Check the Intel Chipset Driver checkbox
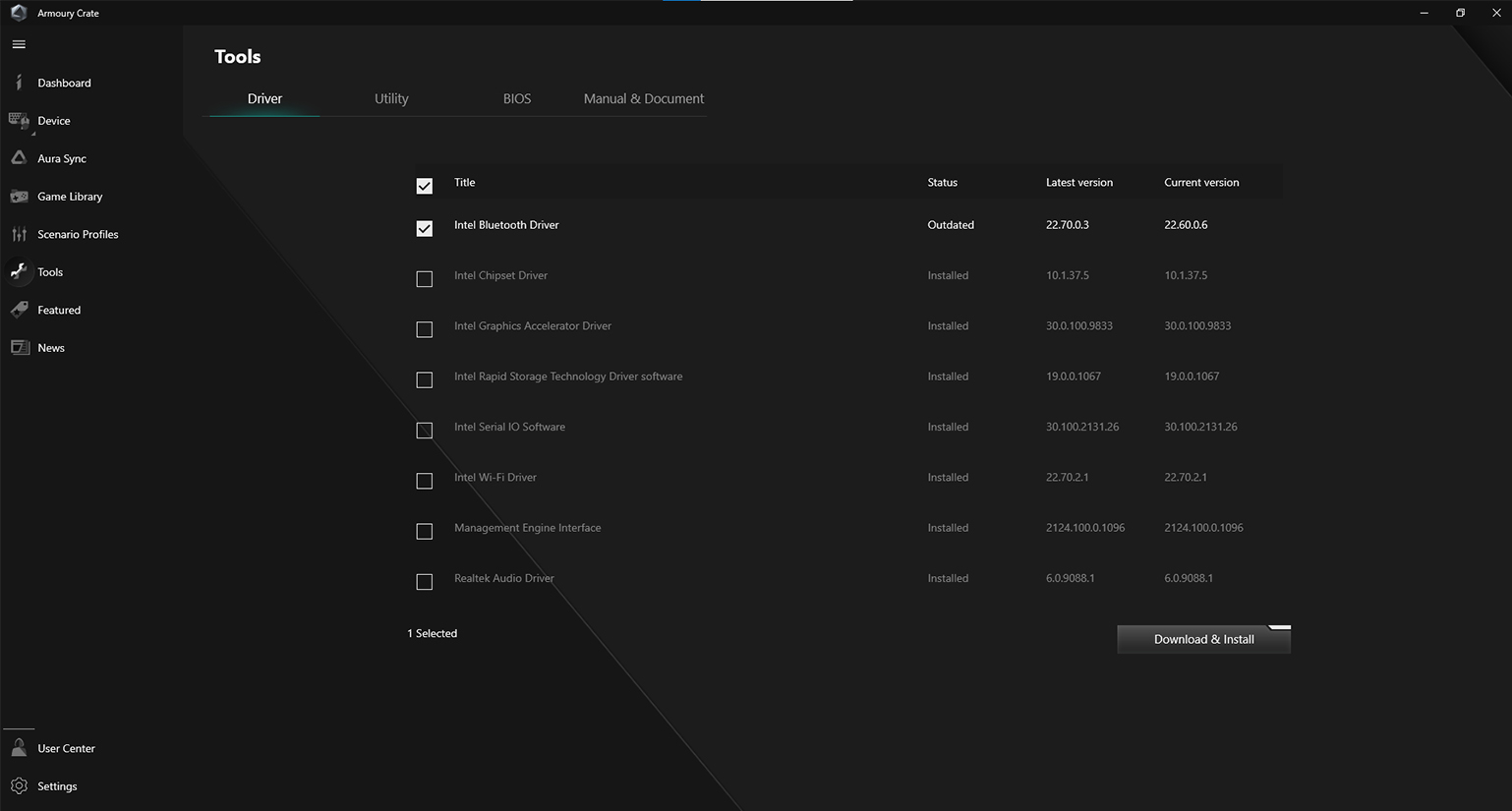Viewport: 1512px width, 811px height. (424, 279)
